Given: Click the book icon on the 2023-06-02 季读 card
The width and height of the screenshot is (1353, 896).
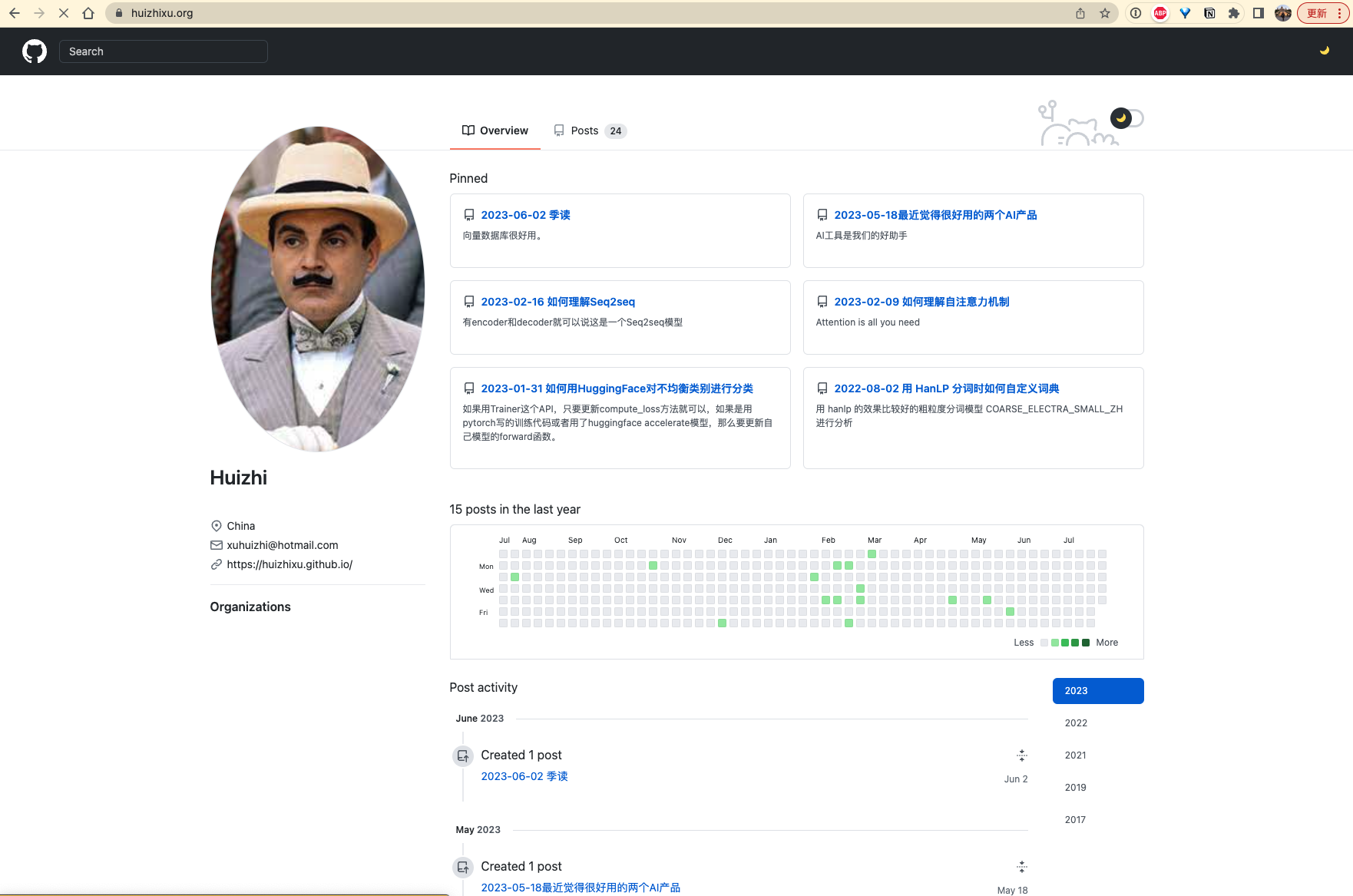Looking at the screenshot, I should click(468, 215).
